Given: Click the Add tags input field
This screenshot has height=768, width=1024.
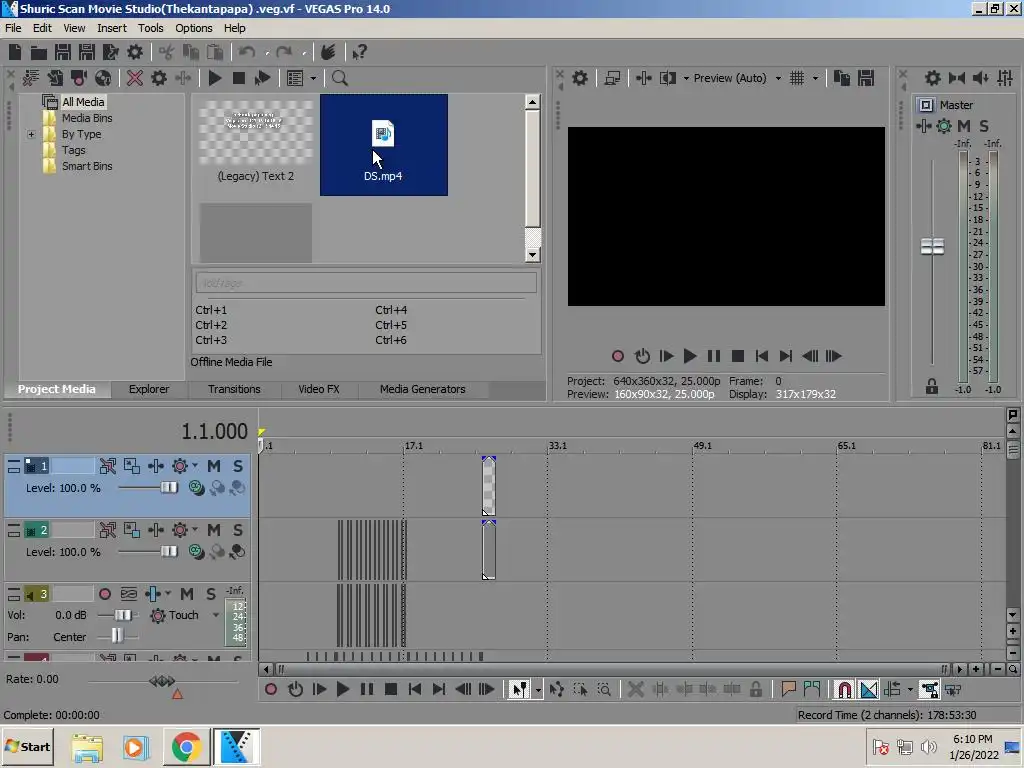Looking at the screenshot, I should (366, 283).
